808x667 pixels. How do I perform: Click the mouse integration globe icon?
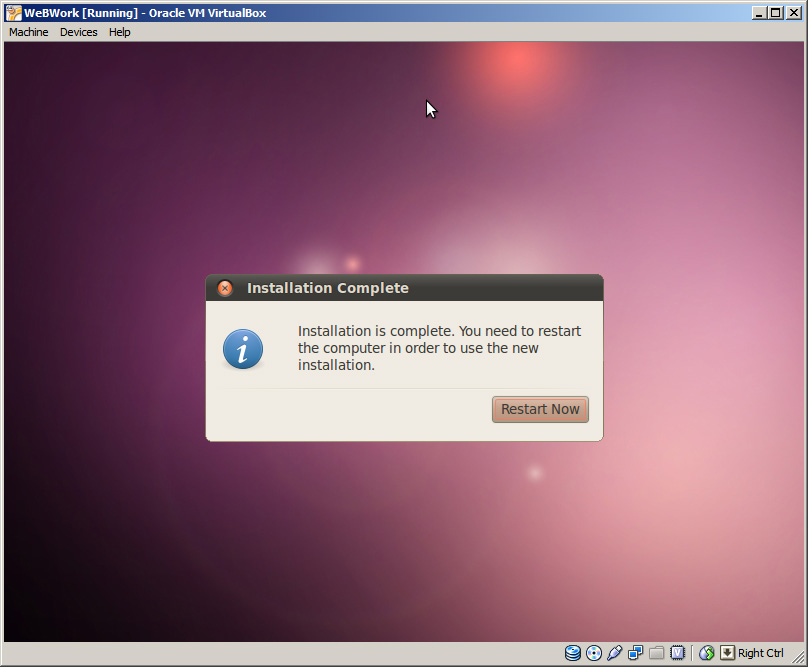point(706,653)
